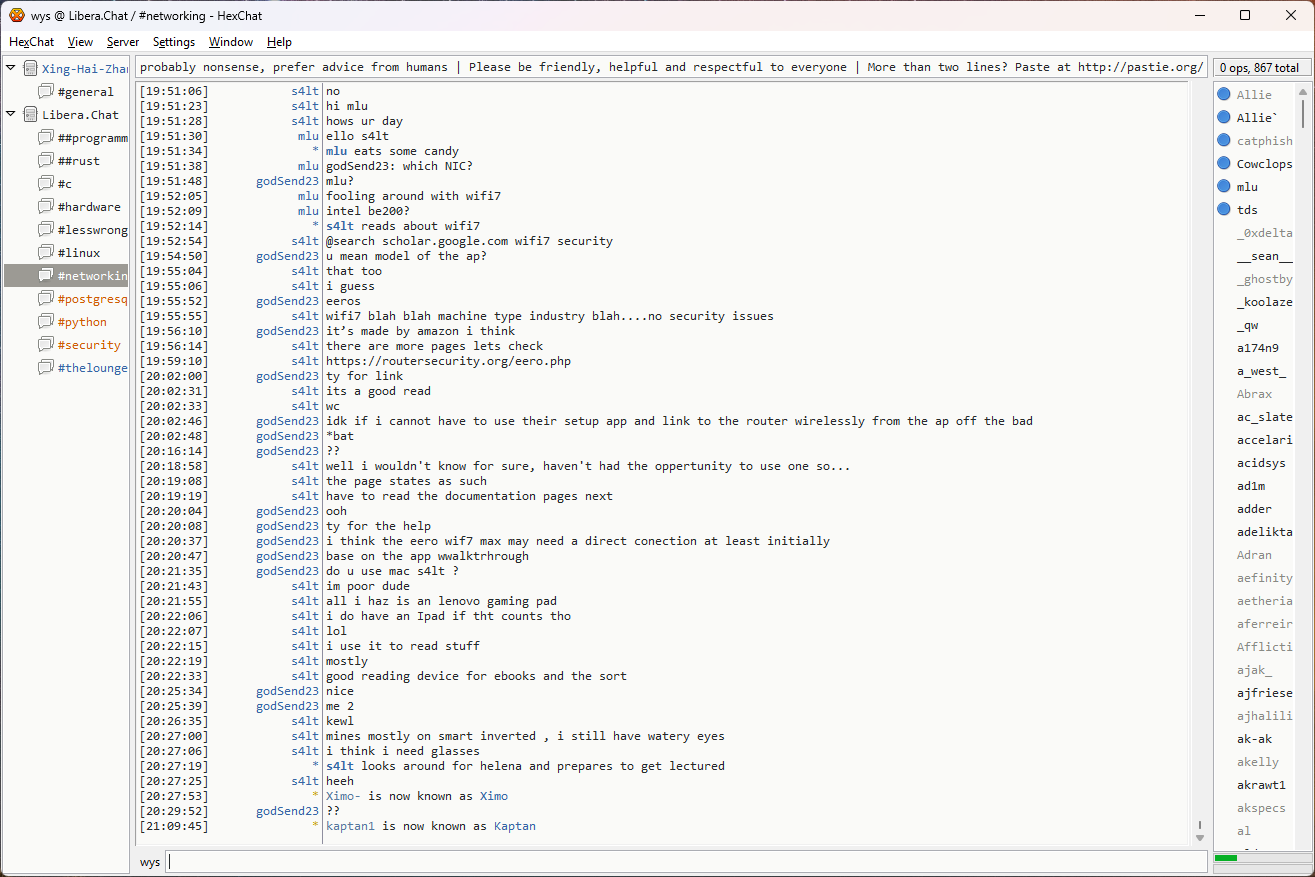Click the wys nickname button
Screen dimensions: 1315x877
pyautogui.click(x=150, y=862)
